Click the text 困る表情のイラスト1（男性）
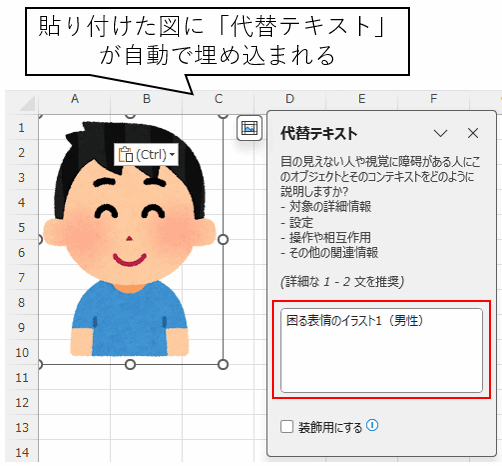 355,321
